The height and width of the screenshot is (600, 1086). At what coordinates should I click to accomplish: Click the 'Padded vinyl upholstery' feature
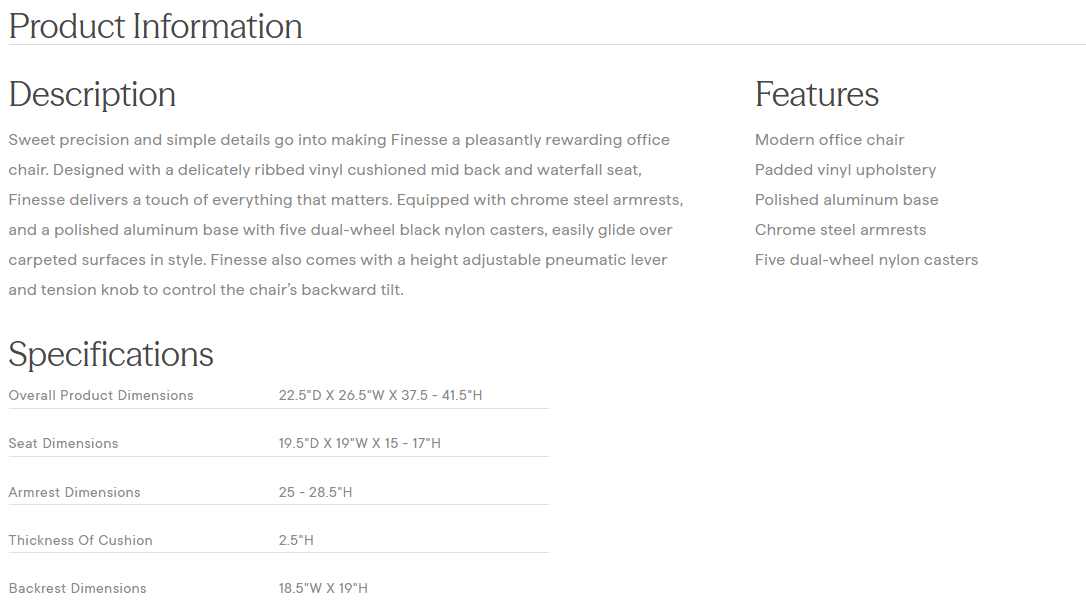point(845,170)
